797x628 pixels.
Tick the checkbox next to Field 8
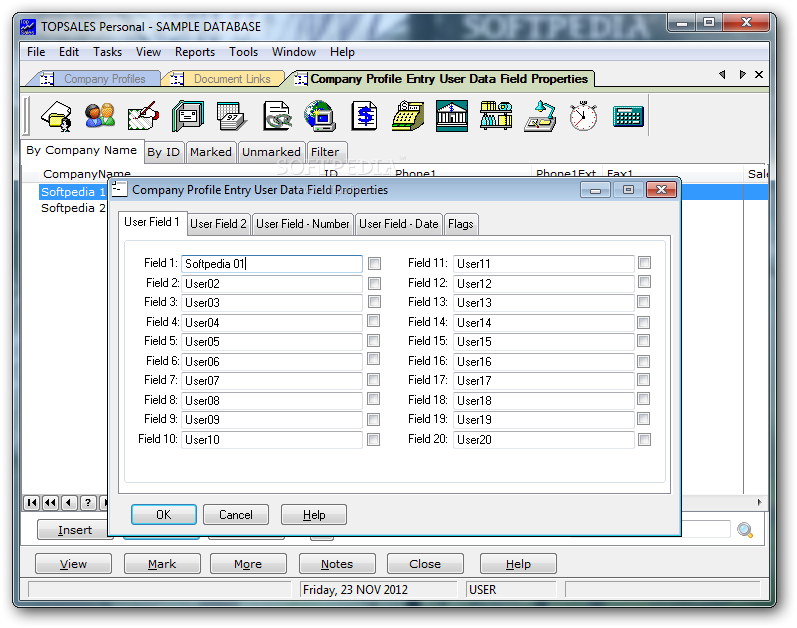374,399
